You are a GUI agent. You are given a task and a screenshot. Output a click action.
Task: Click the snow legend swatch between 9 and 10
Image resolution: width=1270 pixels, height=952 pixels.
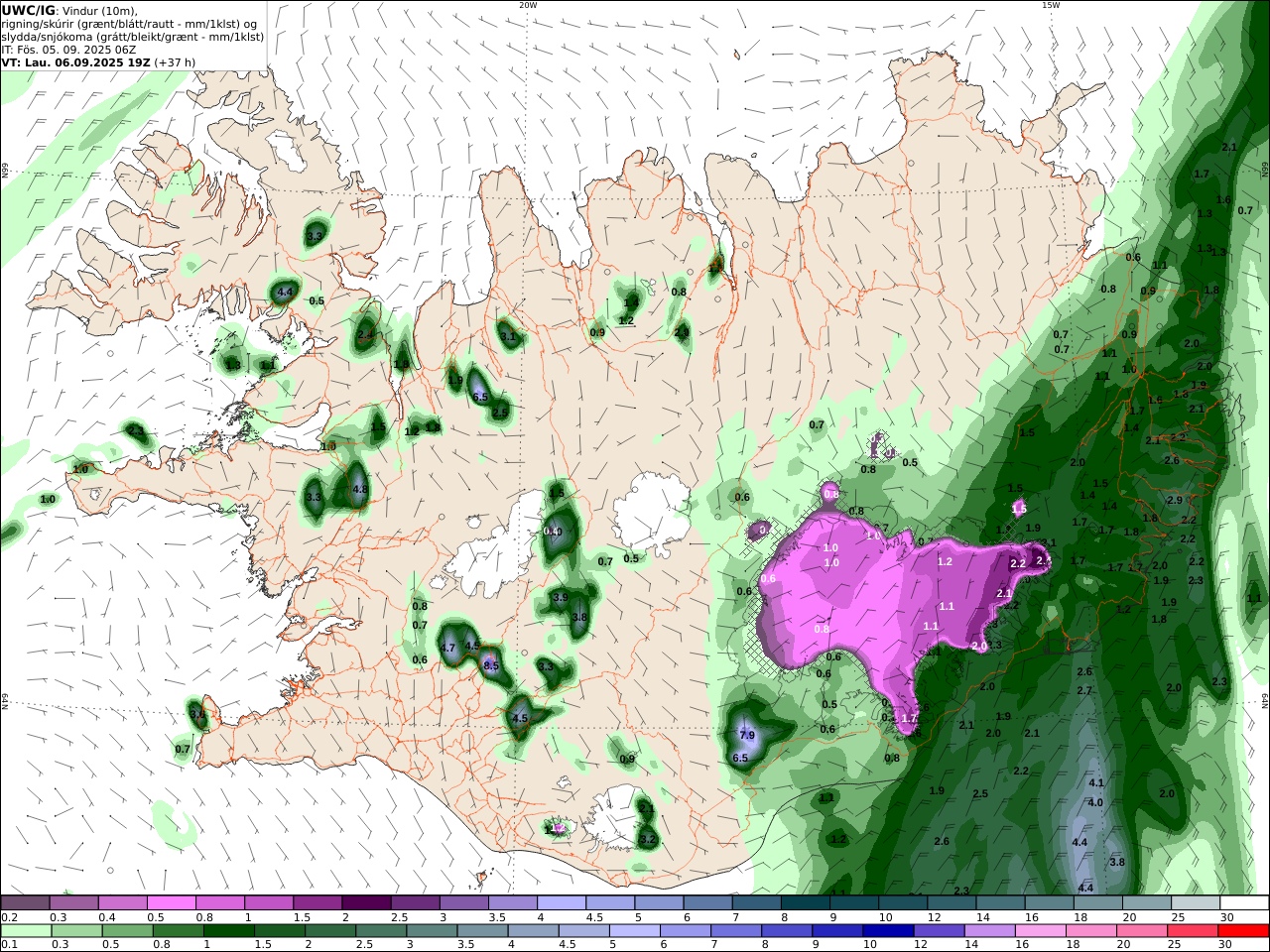(x=853, y=903)
